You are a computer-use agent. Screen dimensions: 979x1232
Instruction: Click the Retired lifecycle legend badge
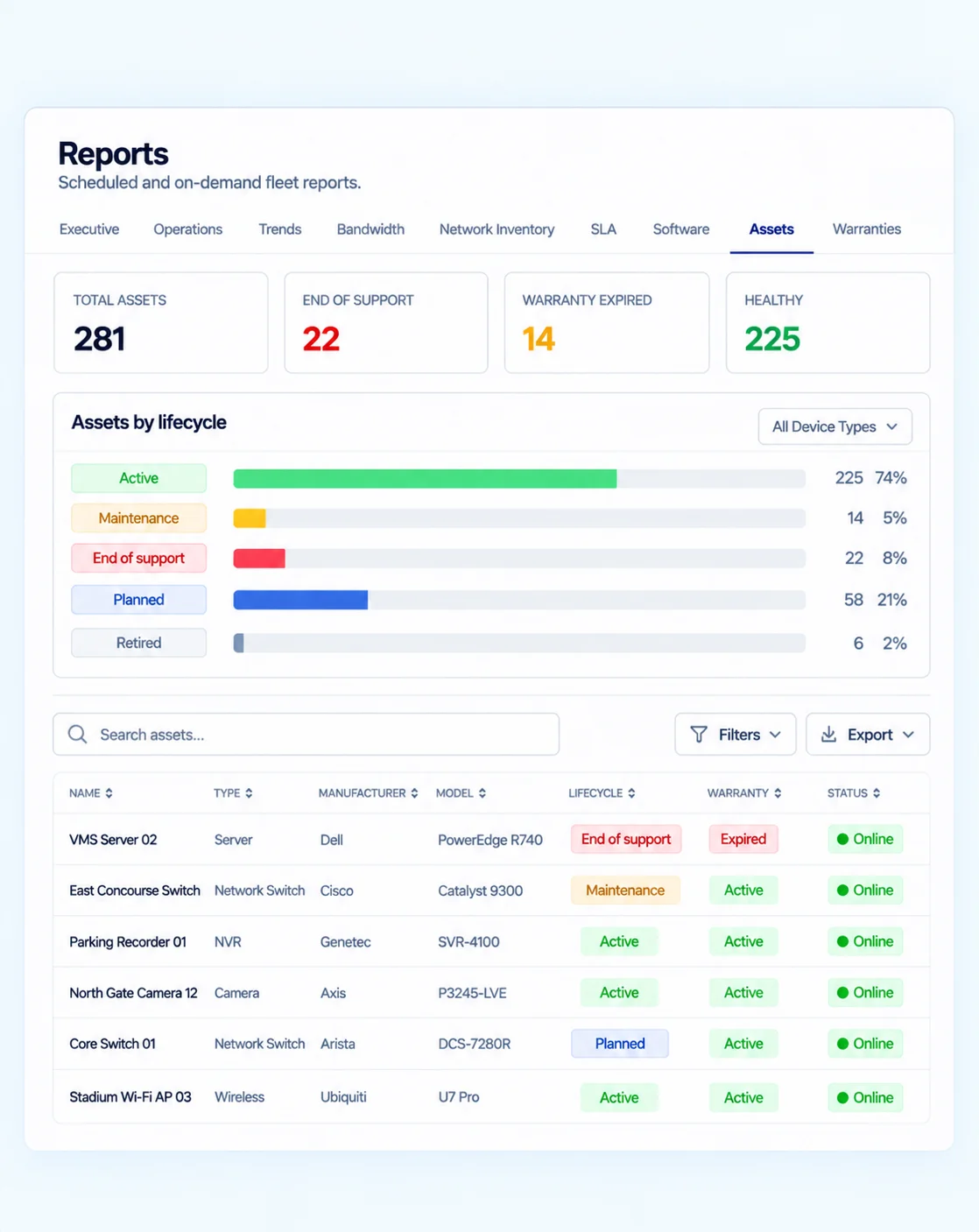pos(138,643)
